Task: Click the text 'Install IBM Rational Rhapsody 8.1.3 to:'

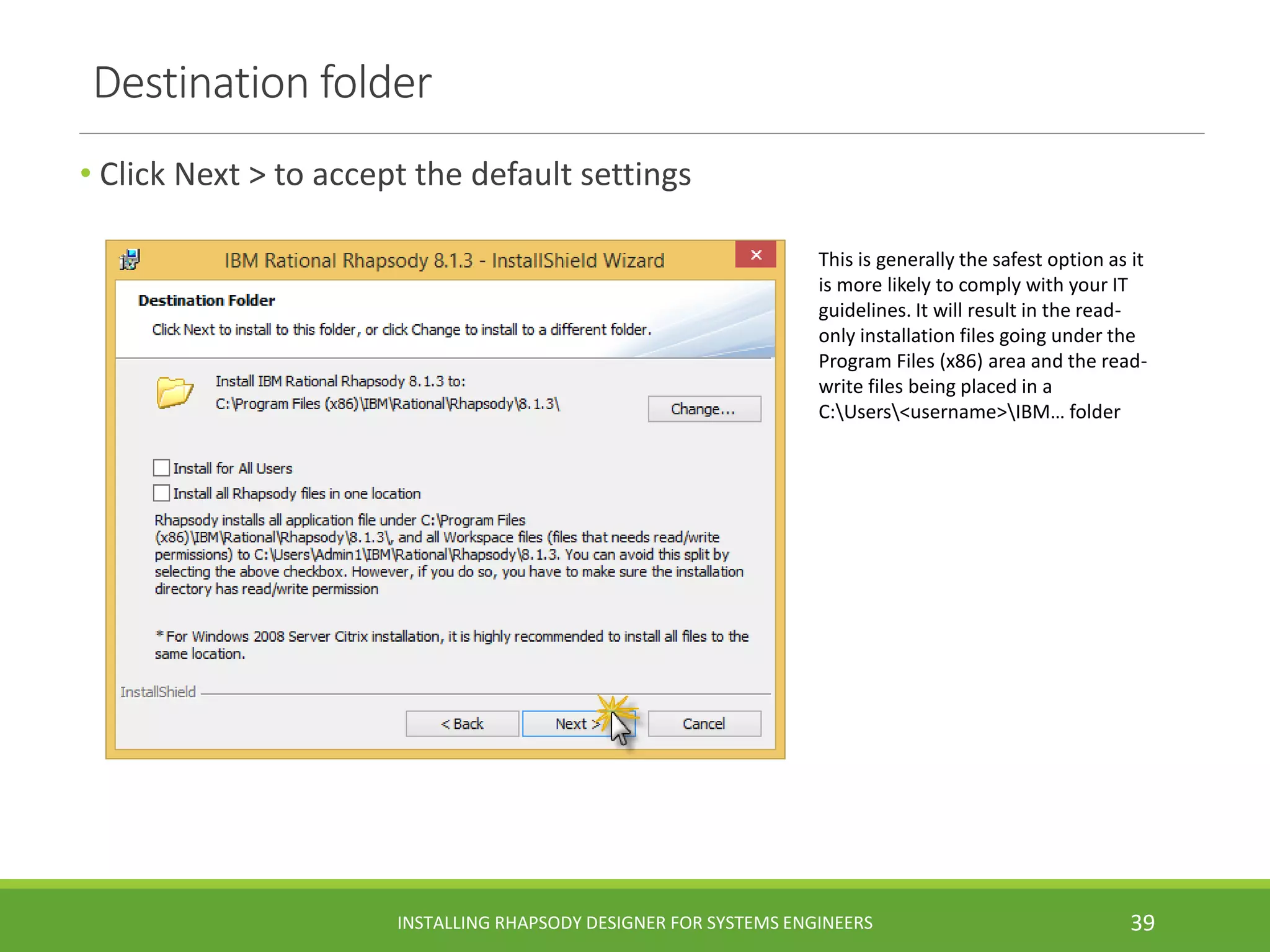Action: pyautogui.click(x=340, y=381)
